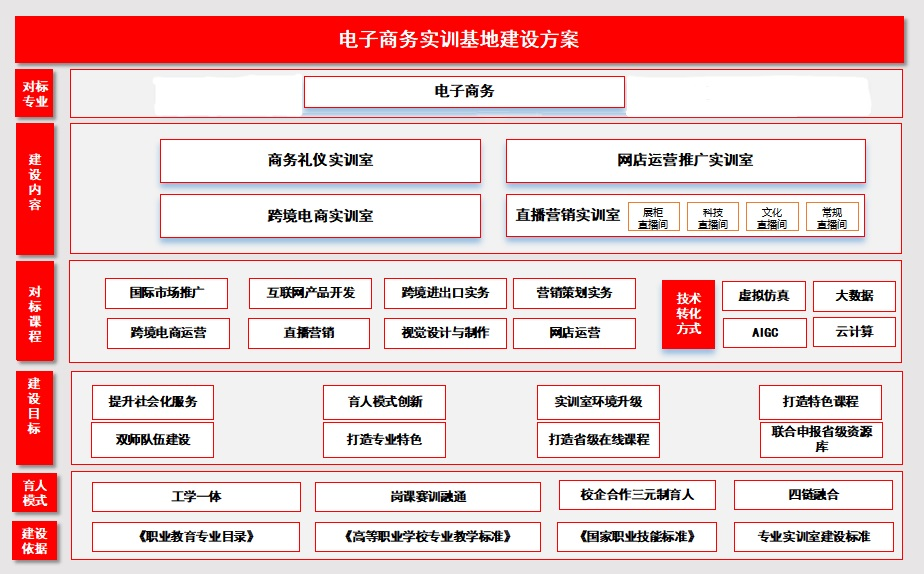
Task: Open the 网店运营推广实训室 box
Action: (x=685, y=161)
